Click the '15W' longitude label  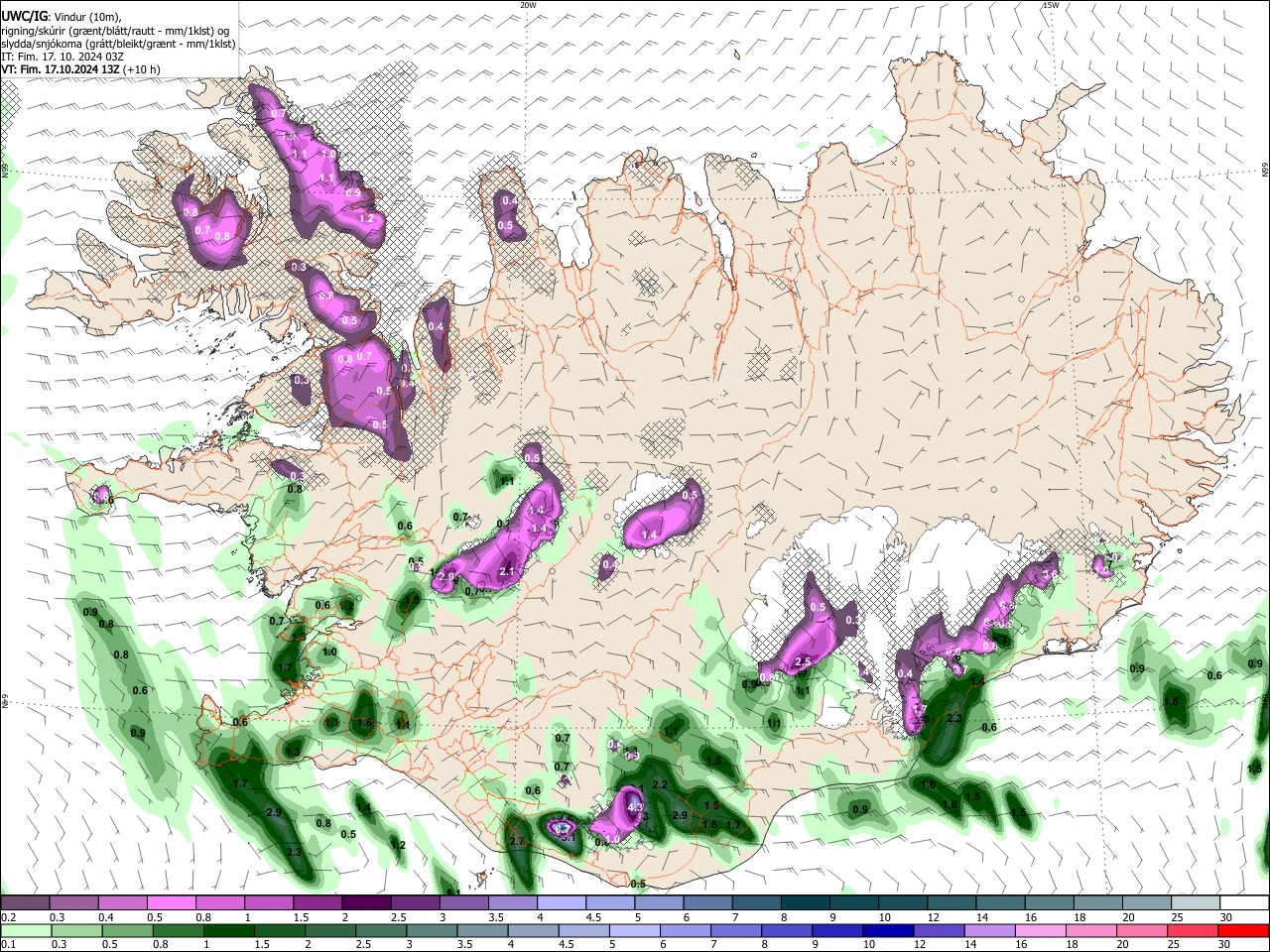coord(1051,5)
